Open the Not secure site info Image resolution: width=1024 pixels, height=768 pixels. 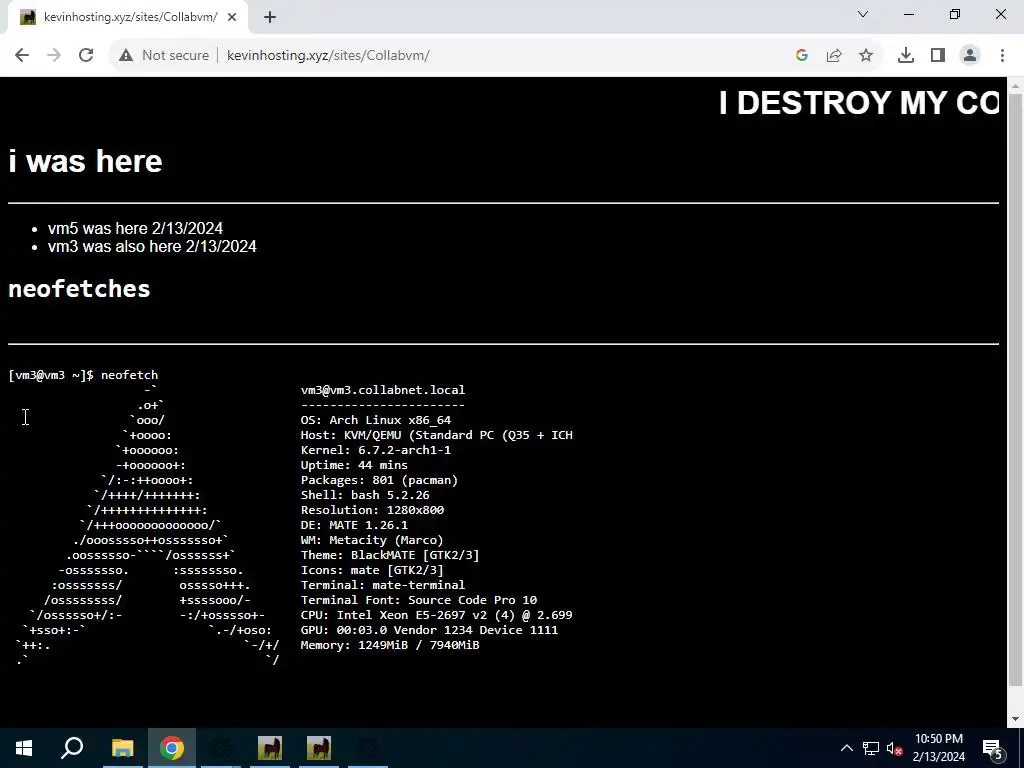click(x=164, y=56)
